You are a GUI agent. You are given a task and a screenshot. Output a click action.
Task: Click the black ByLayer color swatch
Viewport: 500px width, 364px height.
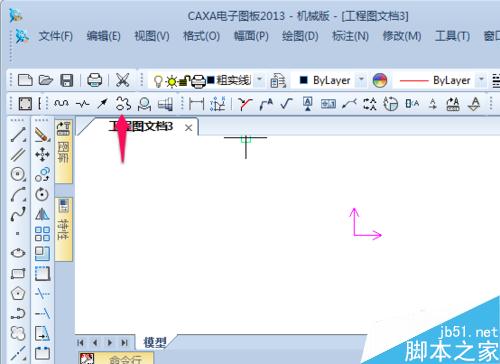(303, 80)
